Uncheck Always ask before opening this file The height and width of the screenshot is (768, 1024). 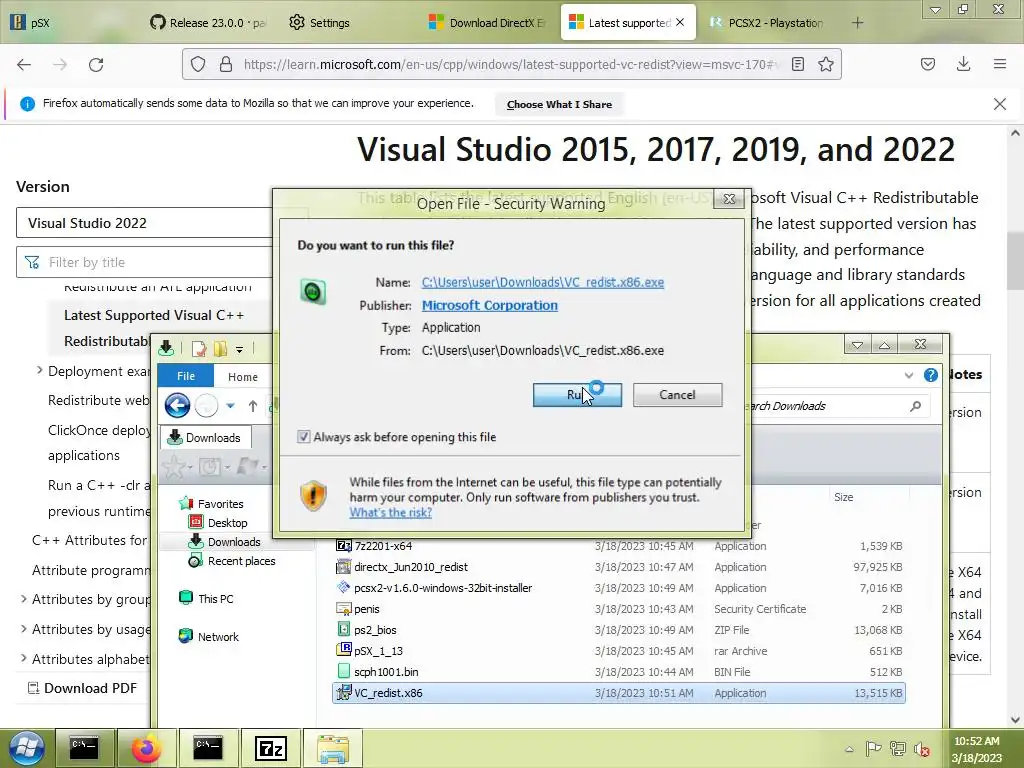tap(304, 437)
